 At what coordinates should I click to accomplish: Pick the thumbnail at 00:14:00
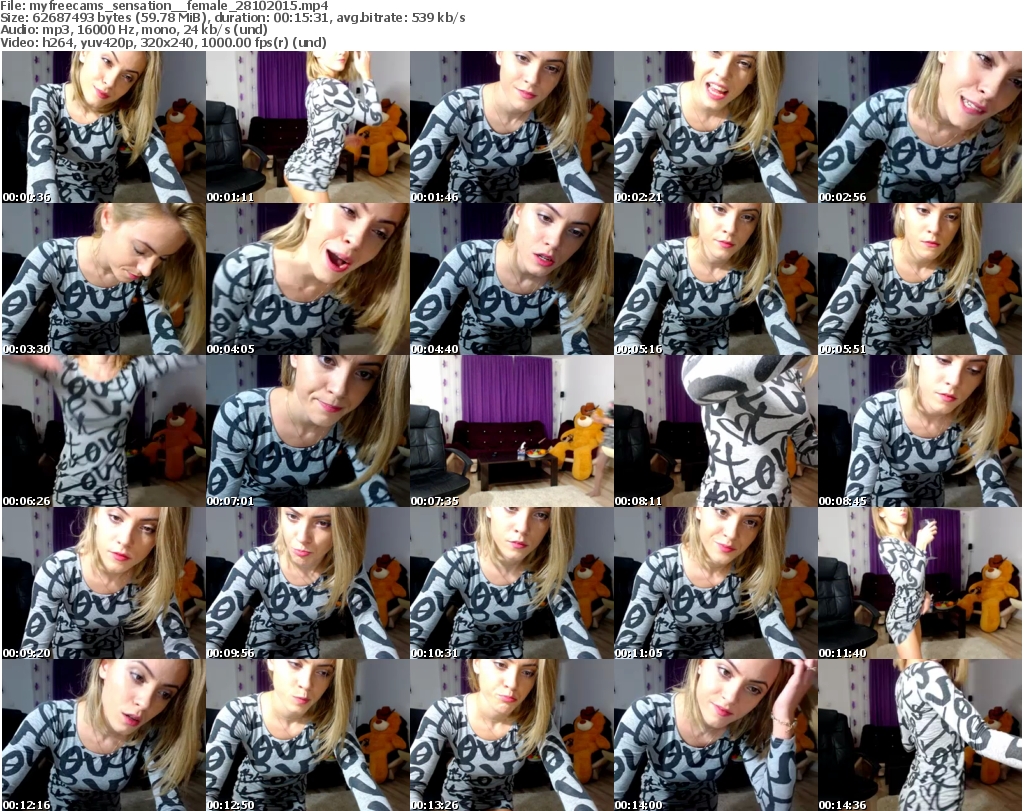click(x=715, y=735)
